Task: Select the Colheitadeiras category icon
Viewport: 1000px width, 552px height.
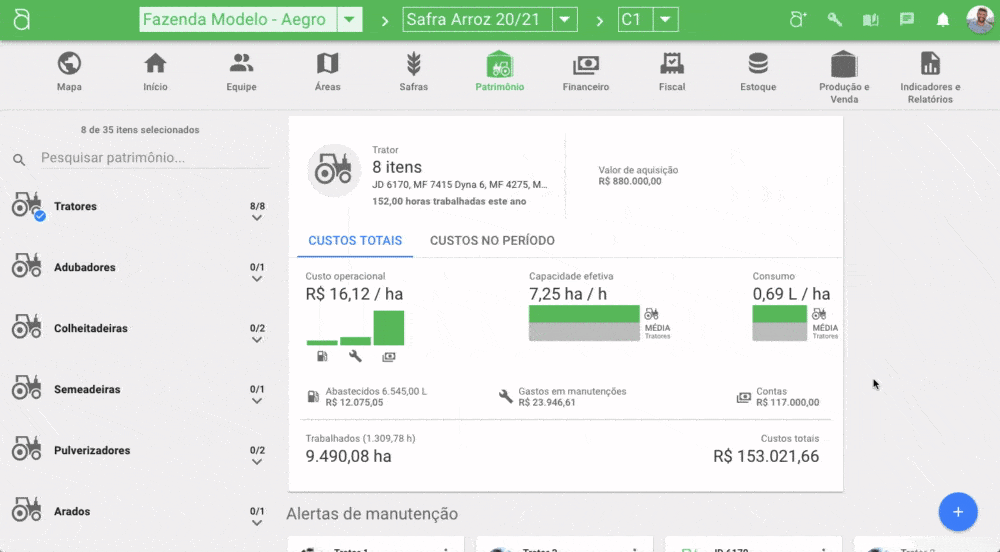Action: coord(27,328)
